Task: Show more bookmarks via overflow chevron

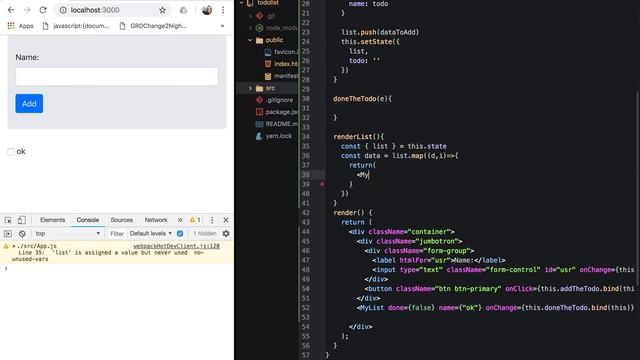Action: pos(222,26)
